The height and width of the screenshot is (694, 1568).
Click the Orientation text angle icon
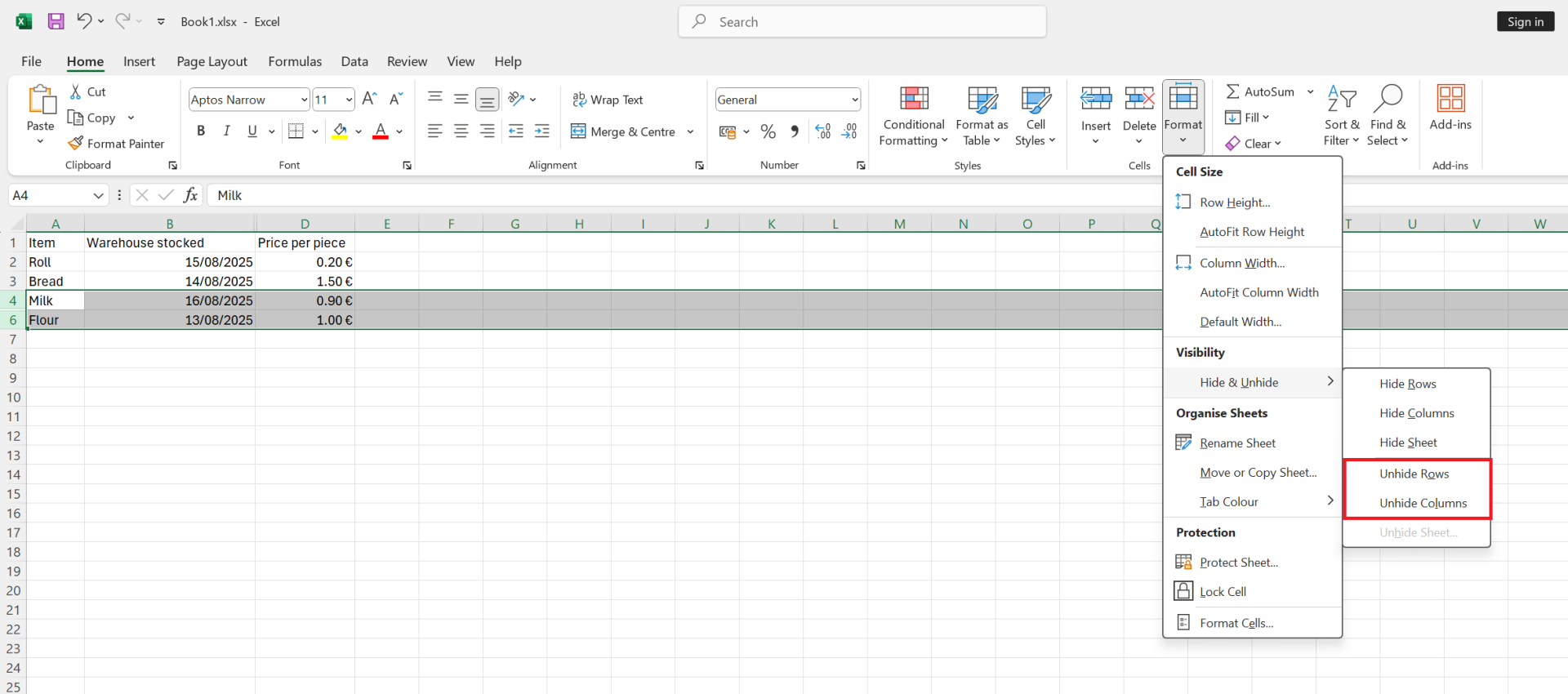click(x=516, y=99)
